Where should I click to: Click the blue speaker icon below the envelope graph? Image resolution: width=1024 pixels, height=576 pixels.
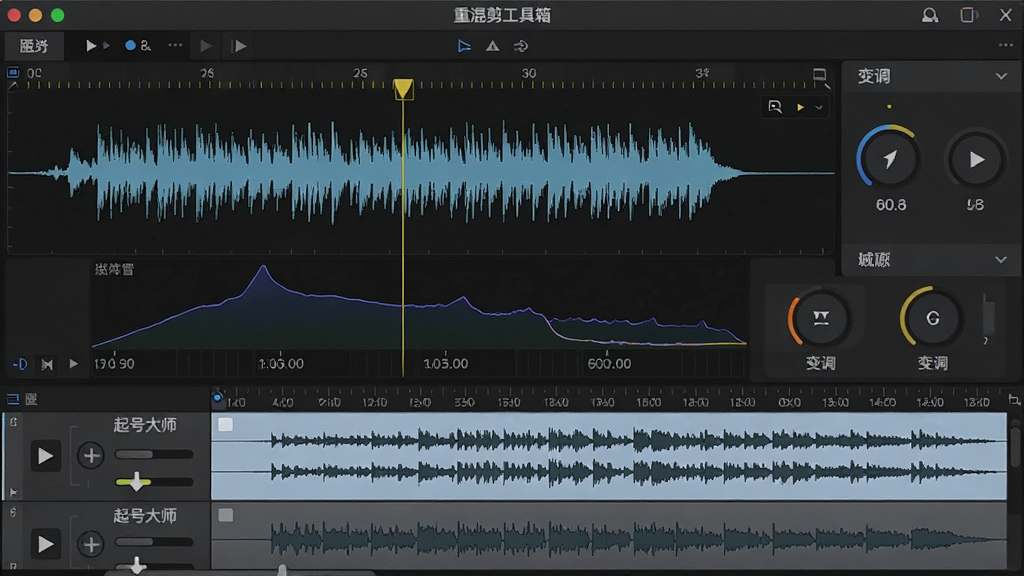pyautogui.click(x=20, y=364)
